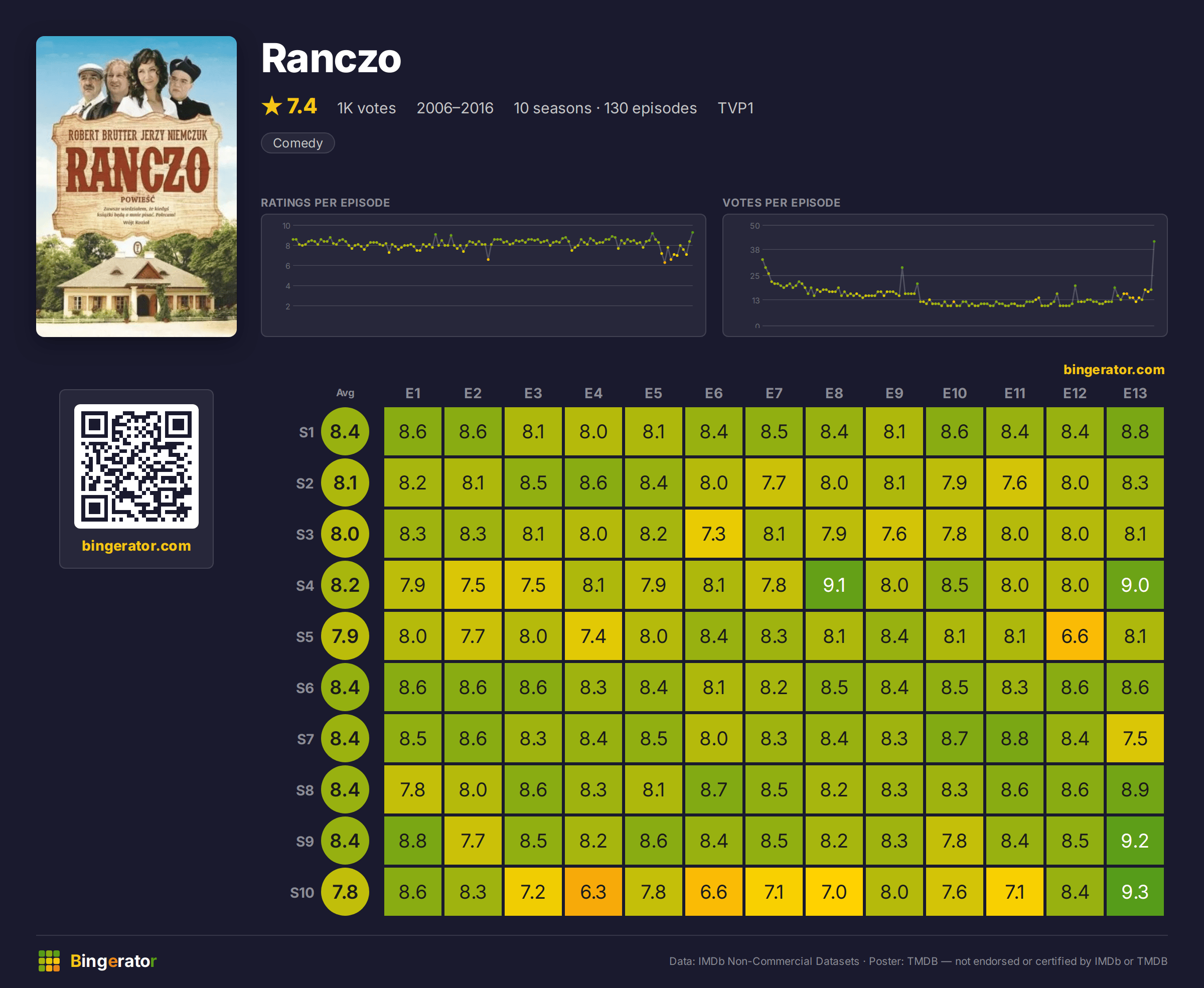The height and width of the screenshot is (988, 1204).
Task: Click the S10 E13 cell rated 9.3
Action: click(x=1135, y=892)
